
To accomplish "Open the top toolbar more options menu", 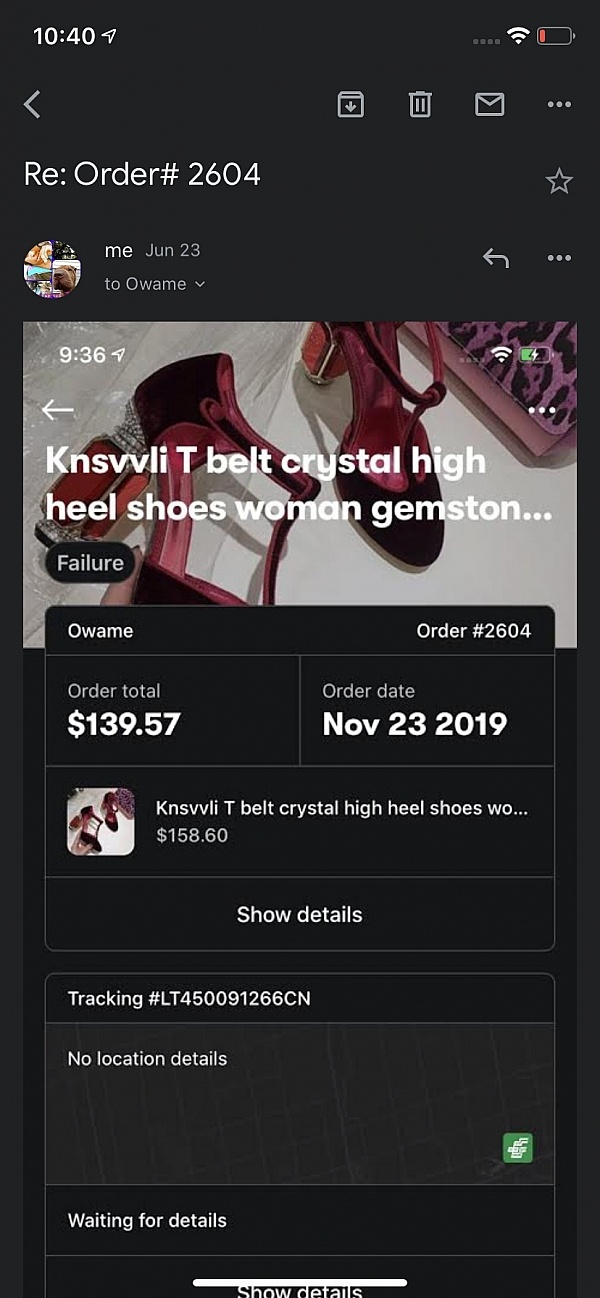I will pyautogui.click(x=559, y=104).
